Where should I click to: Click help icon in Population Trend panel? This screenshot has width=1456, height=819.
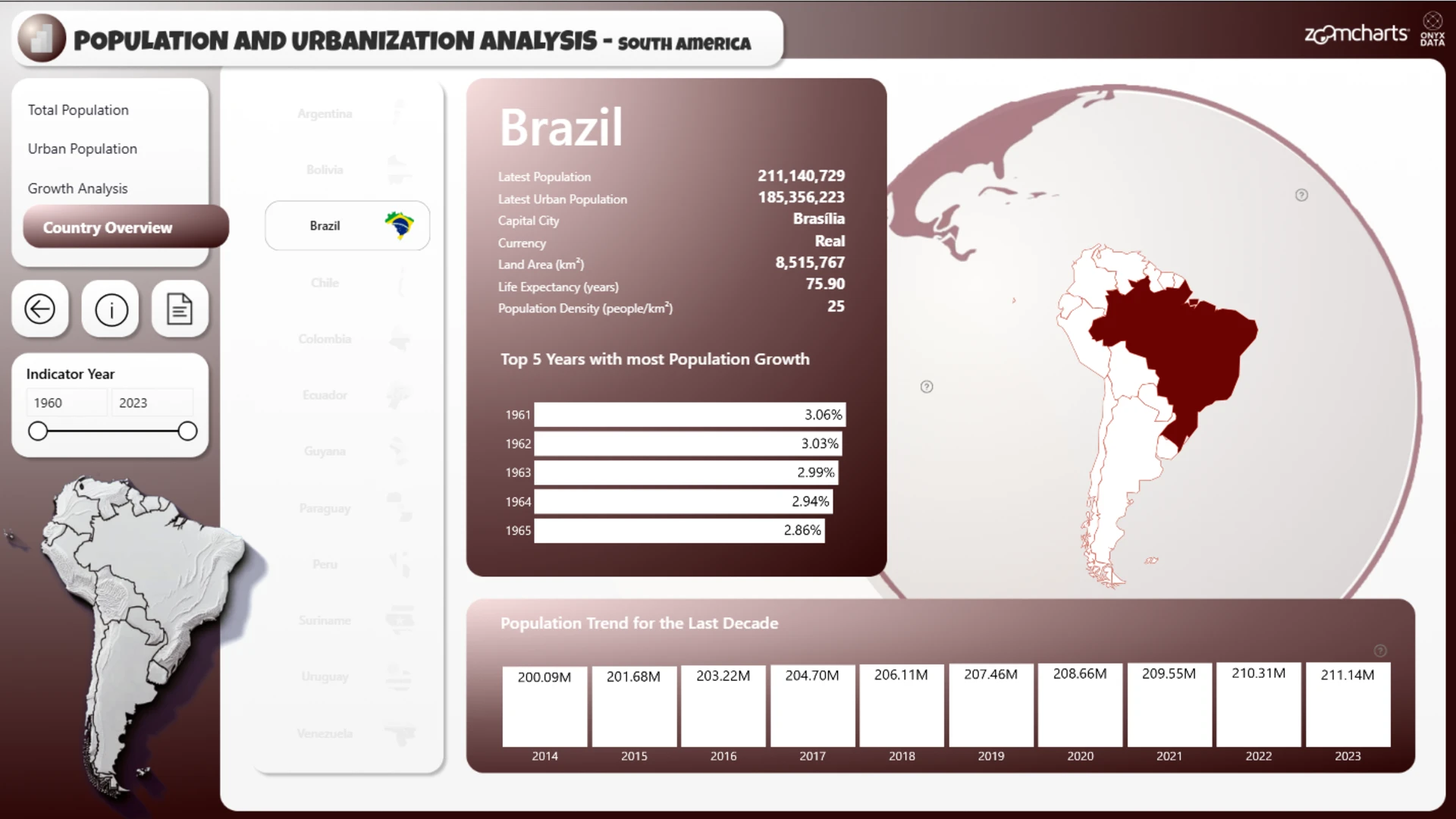[x=1380, y=651]
